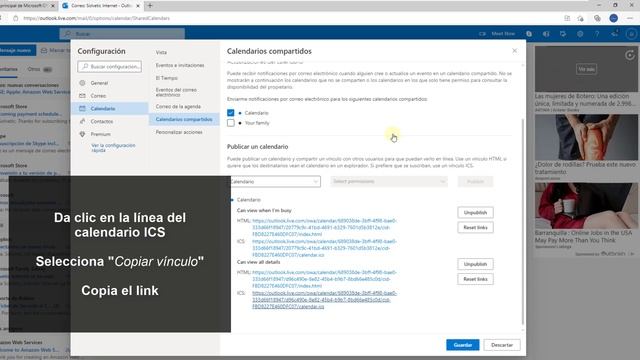Select the Contactos people icon
Image resolution: width=640 pixels, height=360 pixels.
pos(82,121)
